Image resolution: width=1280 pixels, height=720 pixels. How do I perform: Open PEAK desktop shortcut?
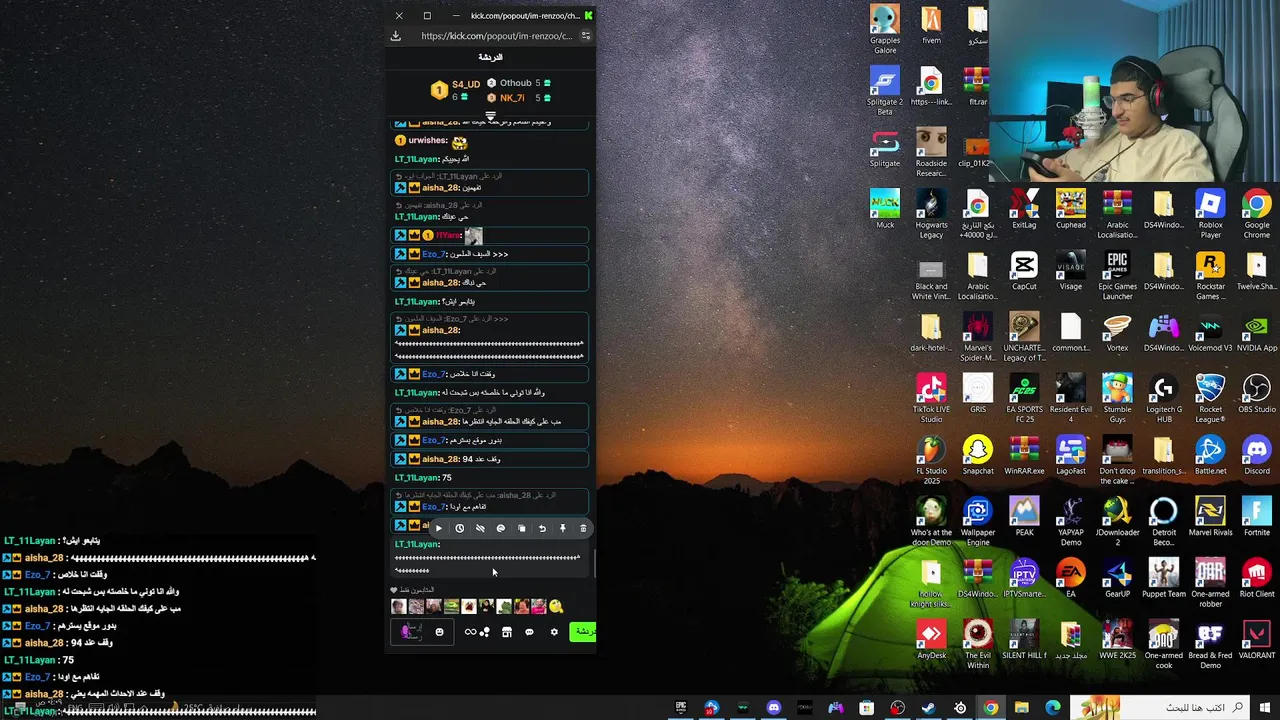coord(1024,516)
